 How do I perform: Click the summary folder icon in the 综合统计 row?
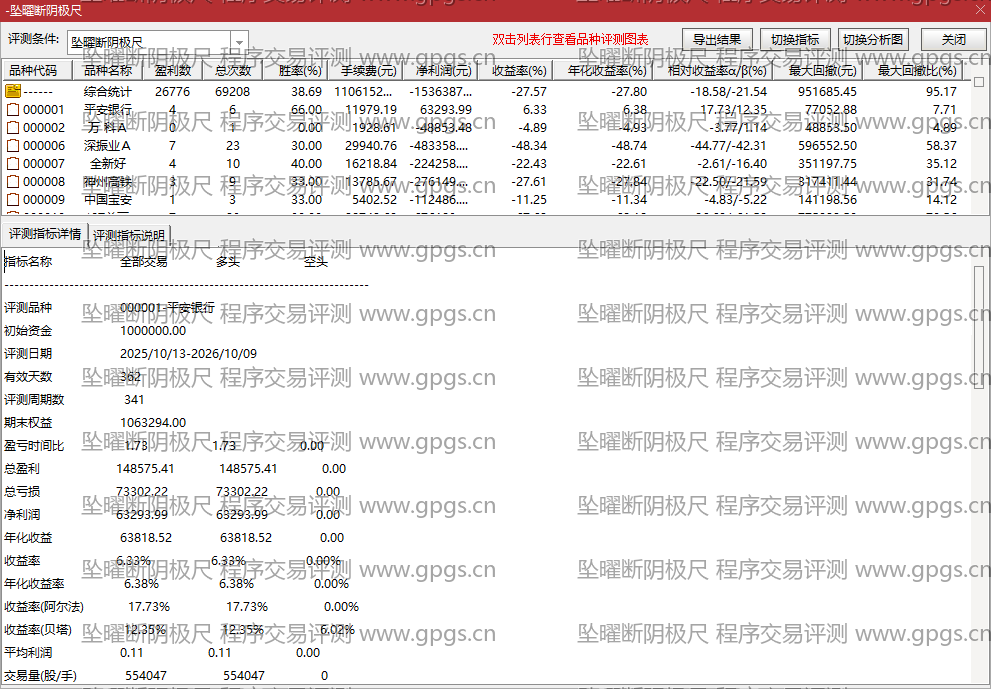[13, 92]
